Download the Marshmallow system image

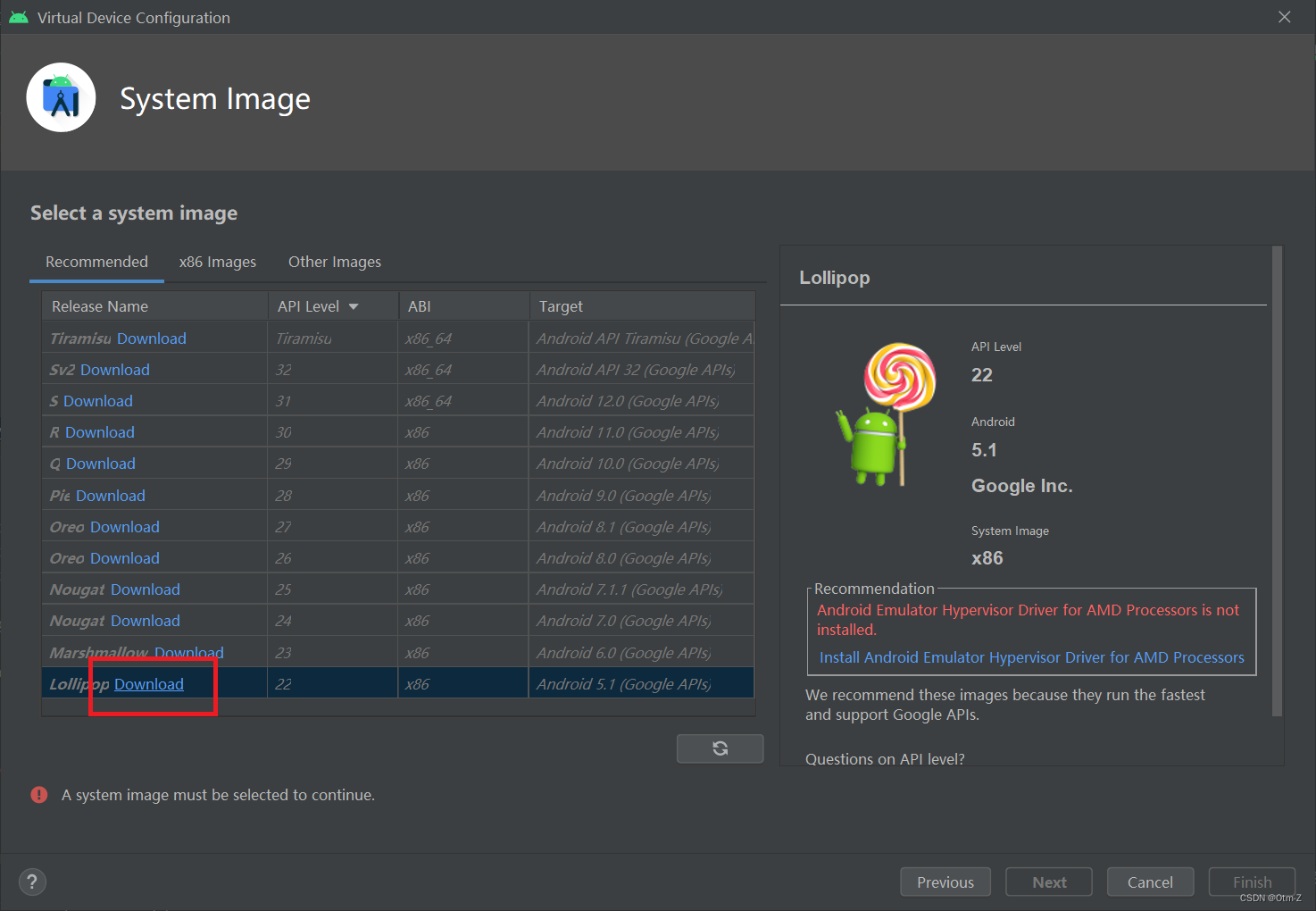[189, 653]
